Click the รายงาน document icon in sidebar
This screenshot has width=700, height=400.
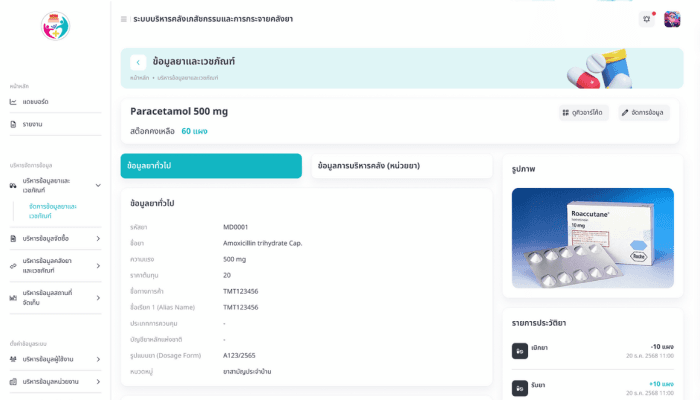point(13,124)
